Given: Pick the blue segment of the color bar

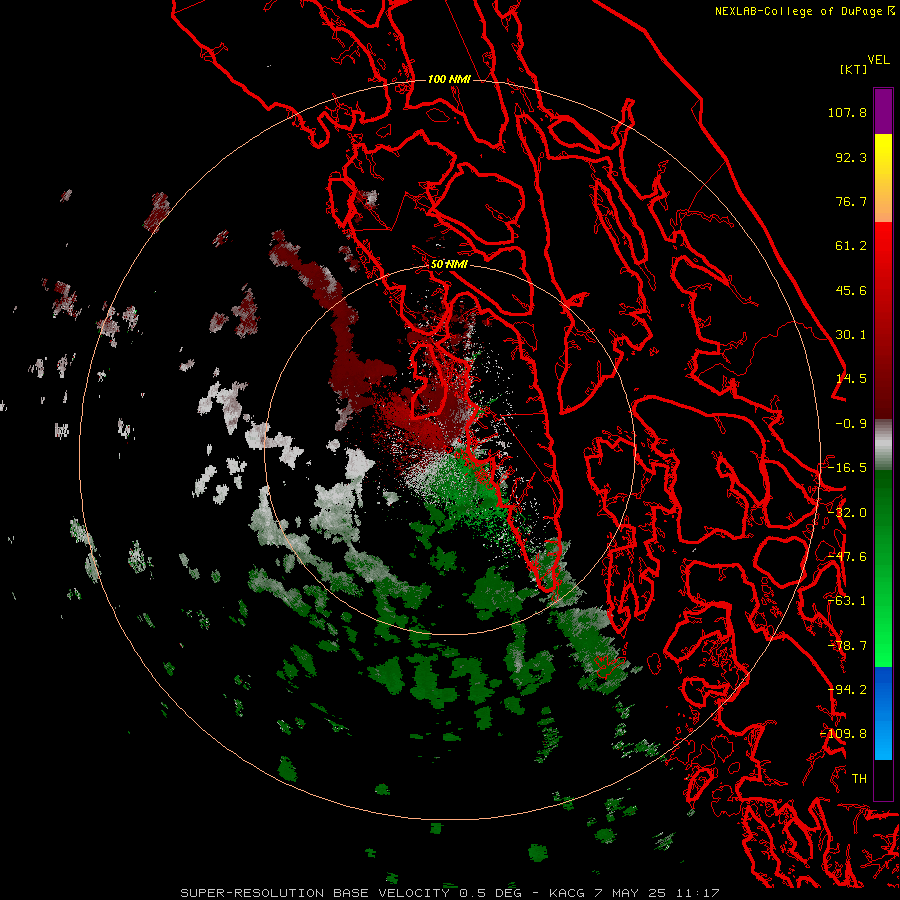Looking at the screenshot, I should (883, 713).
